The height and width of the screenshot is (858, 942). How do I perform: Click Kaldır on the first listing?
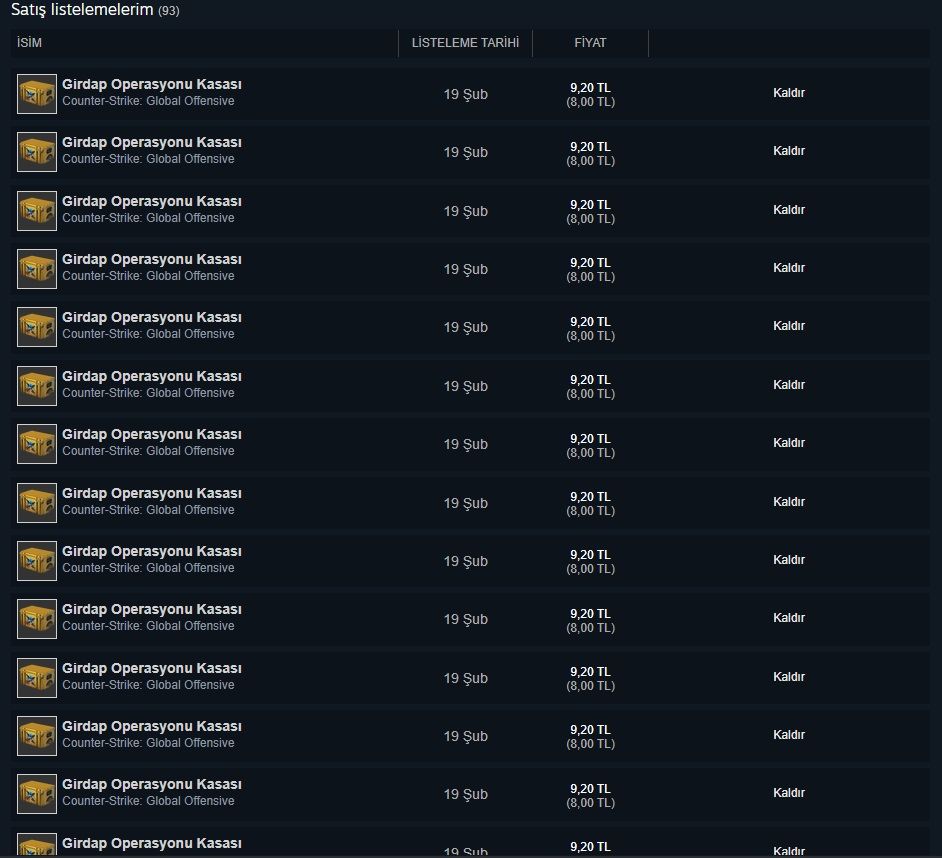tap(788, 93)
